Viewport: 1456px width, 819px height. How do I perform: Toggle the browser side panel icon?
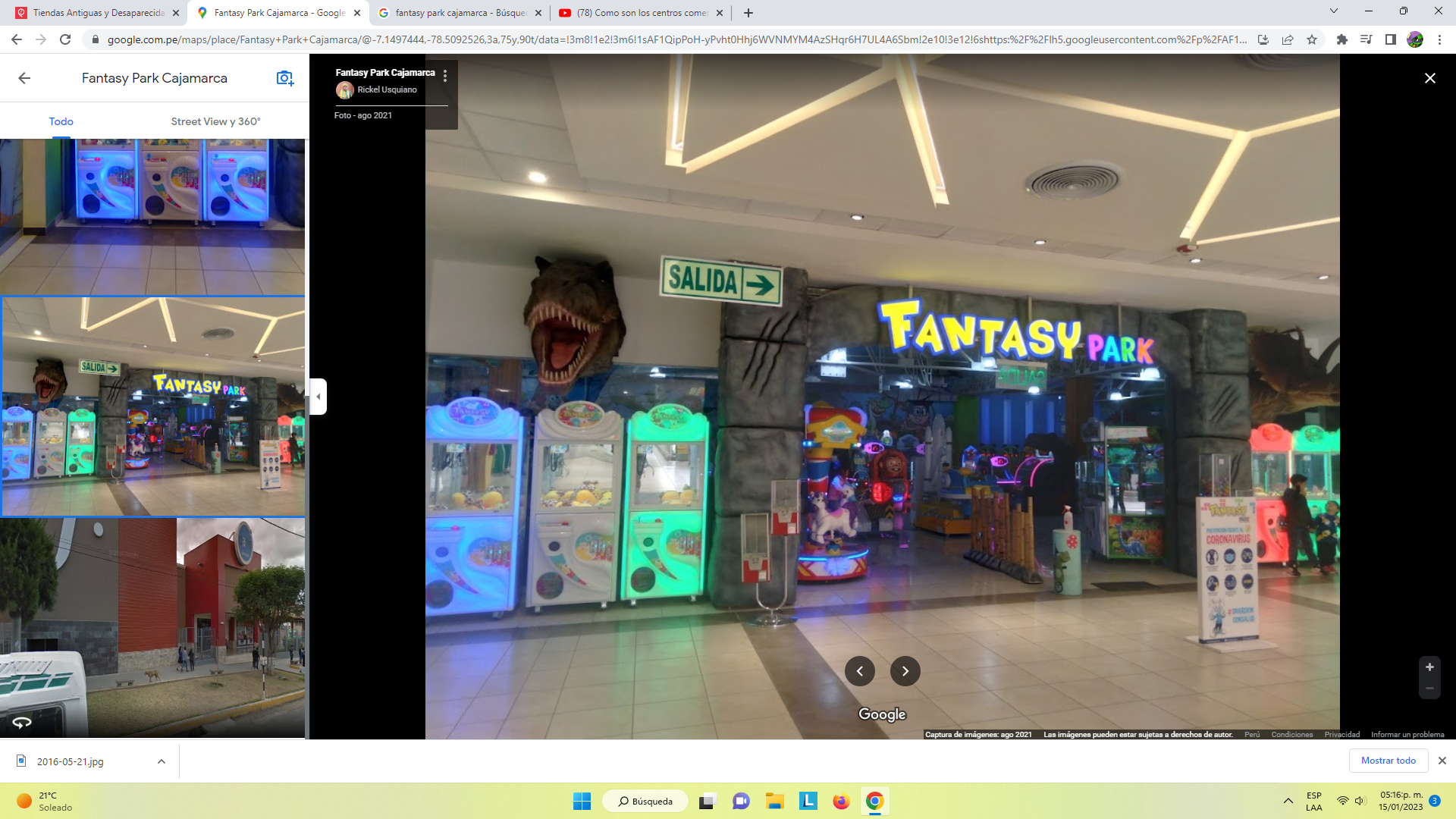click(x=1391, y=39)
